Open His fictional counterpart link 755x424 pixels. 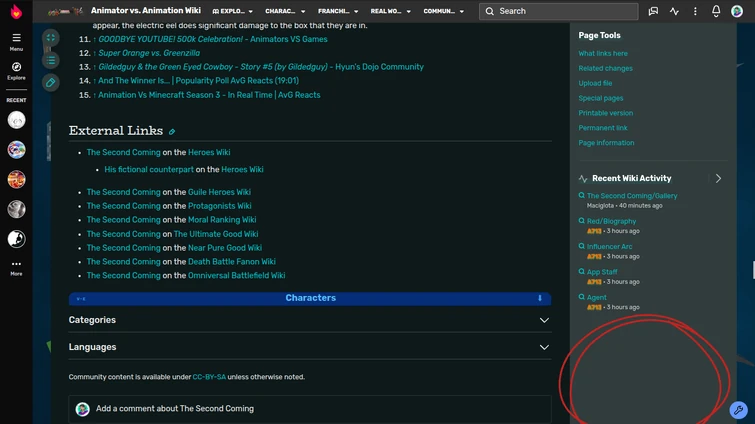149,169
